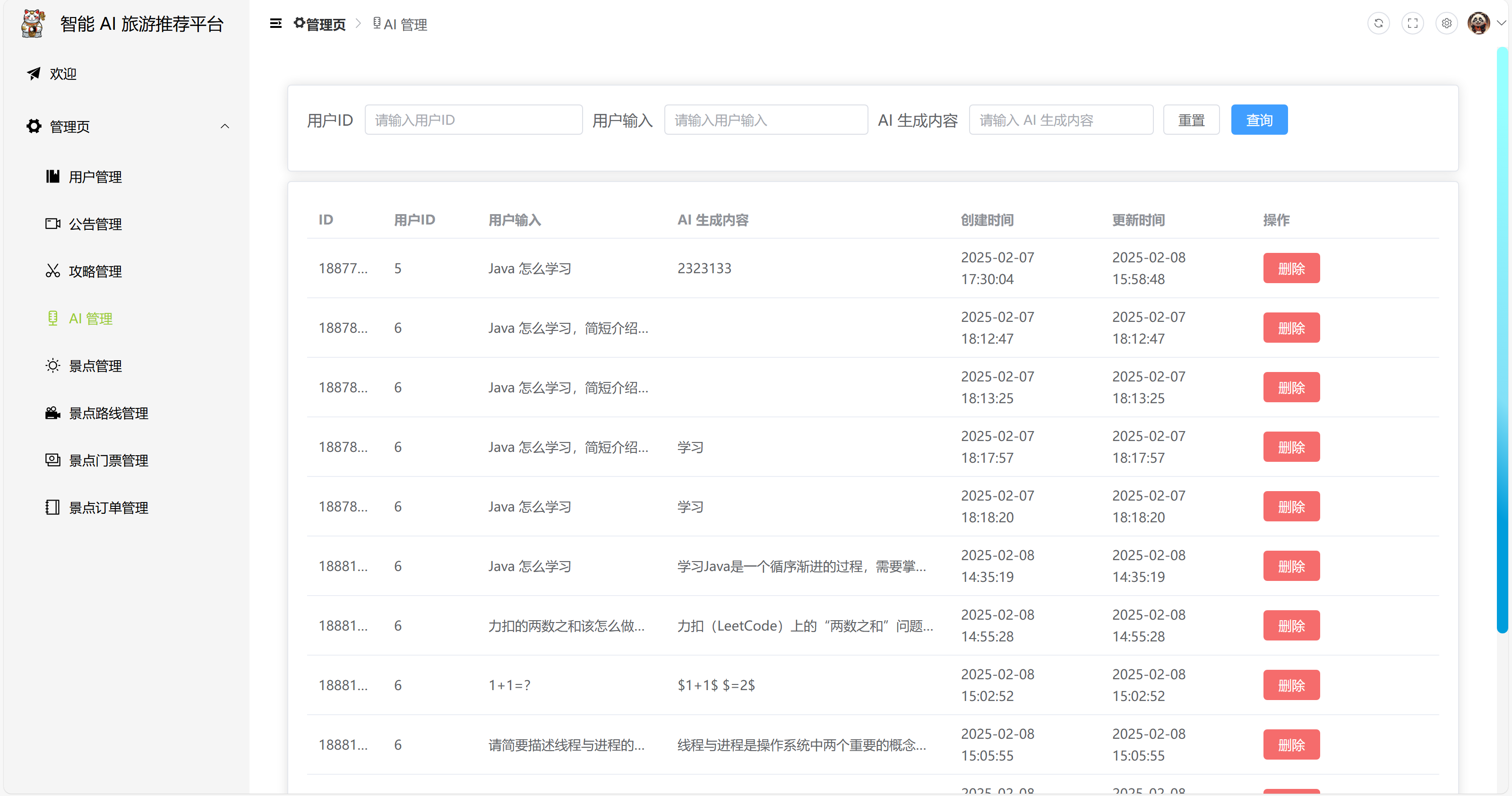Click the 景点路线管理 camera icon
The height and width of the screenshot is (796, 1512).
tap(53, 413)
